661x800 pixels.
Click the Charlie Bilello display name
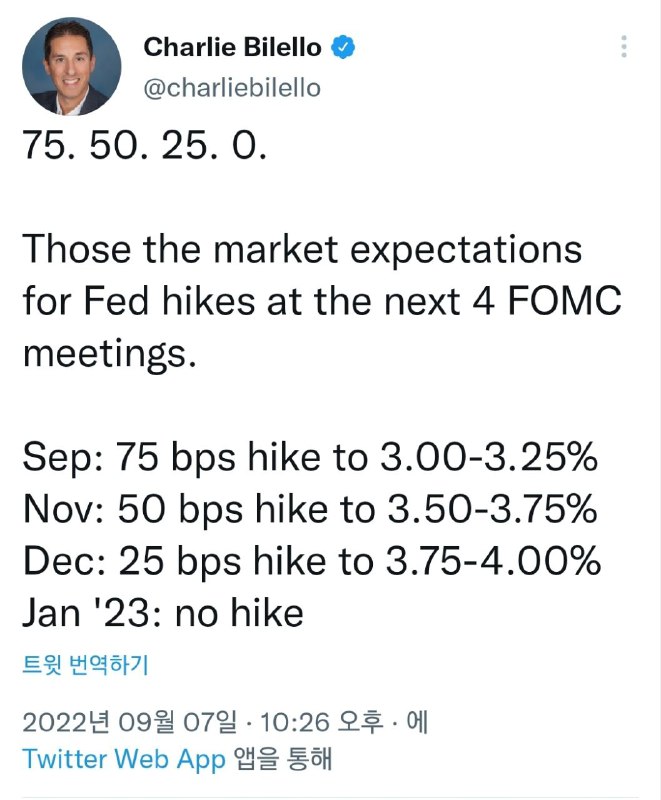[233, 47]
